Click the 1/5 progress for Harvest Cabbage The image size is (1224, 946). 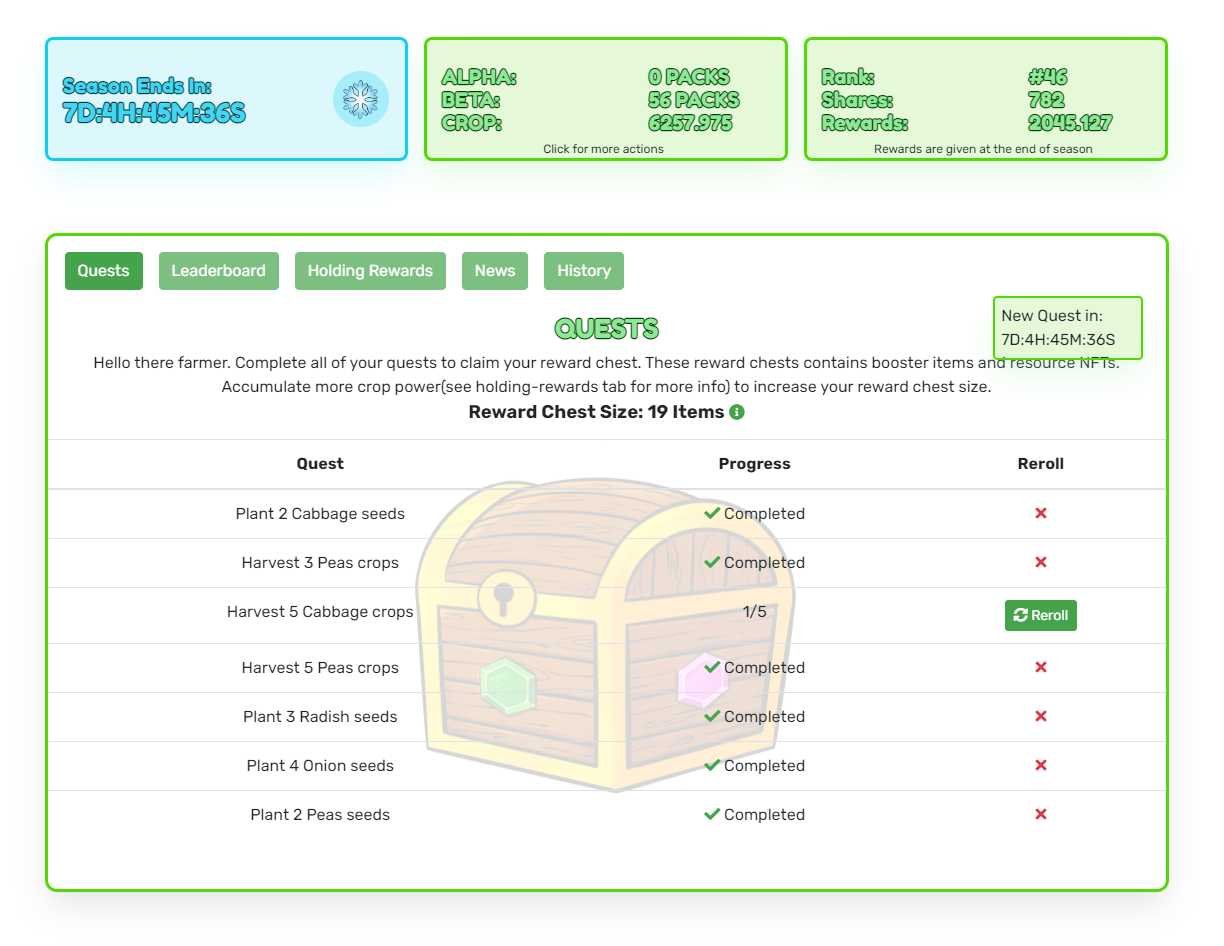[755, 611]
